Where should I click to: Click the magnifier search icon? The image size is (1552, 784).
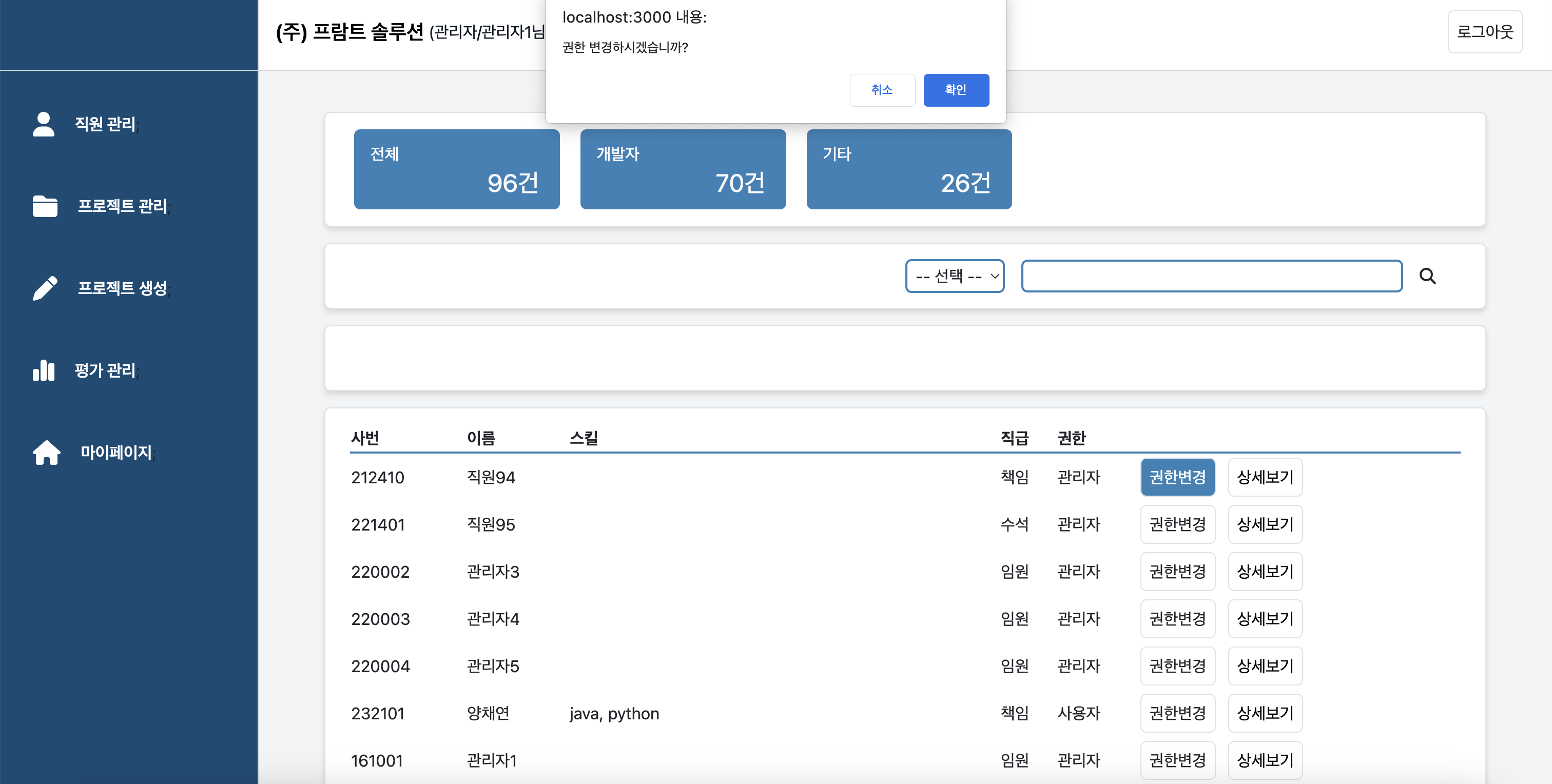(x=1428, y=276)
